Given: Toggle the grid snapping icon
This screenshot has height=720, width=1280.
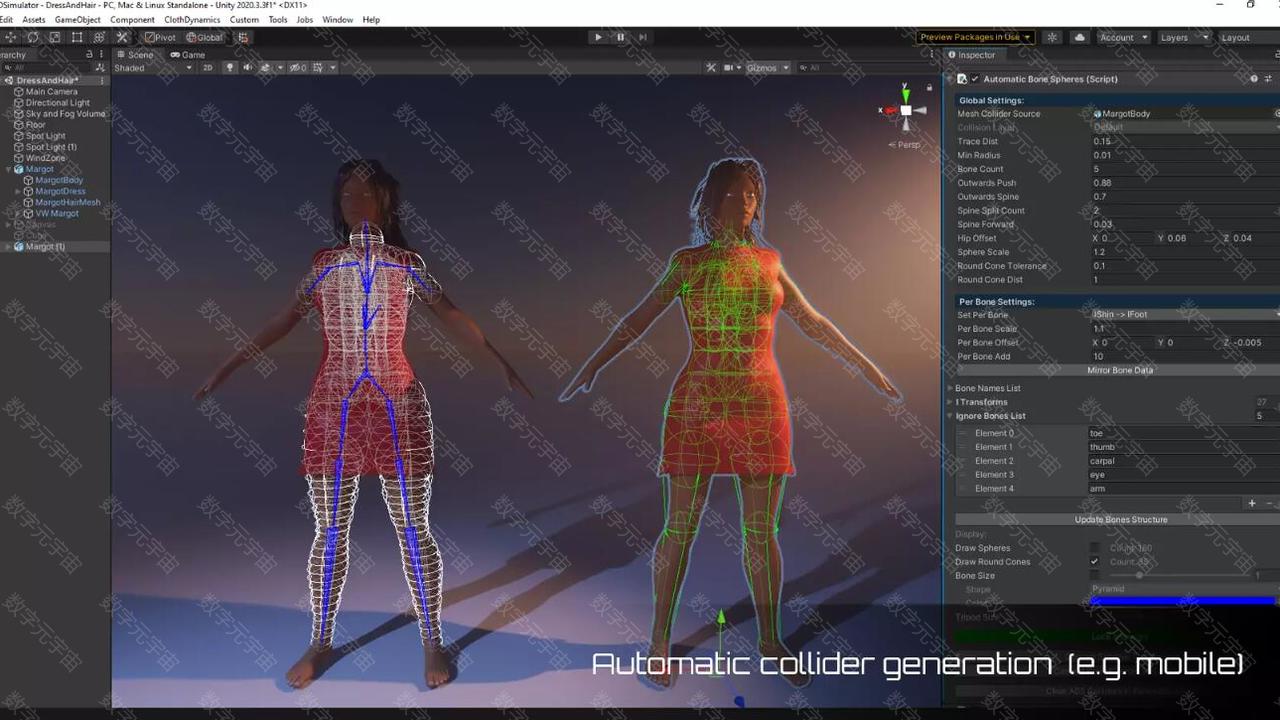Looking at the screenshot, I should point(243,37).
